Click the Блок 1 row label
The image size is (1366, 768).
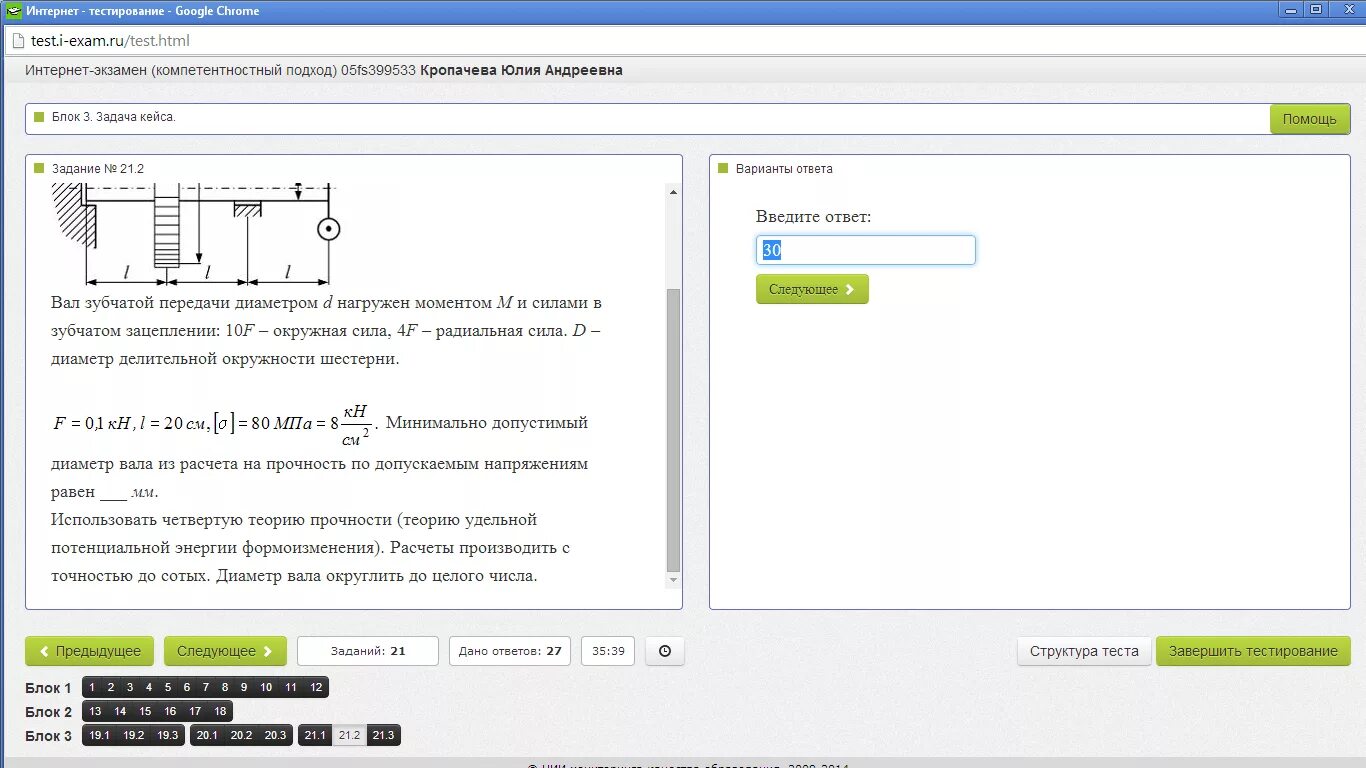[48, 688]
